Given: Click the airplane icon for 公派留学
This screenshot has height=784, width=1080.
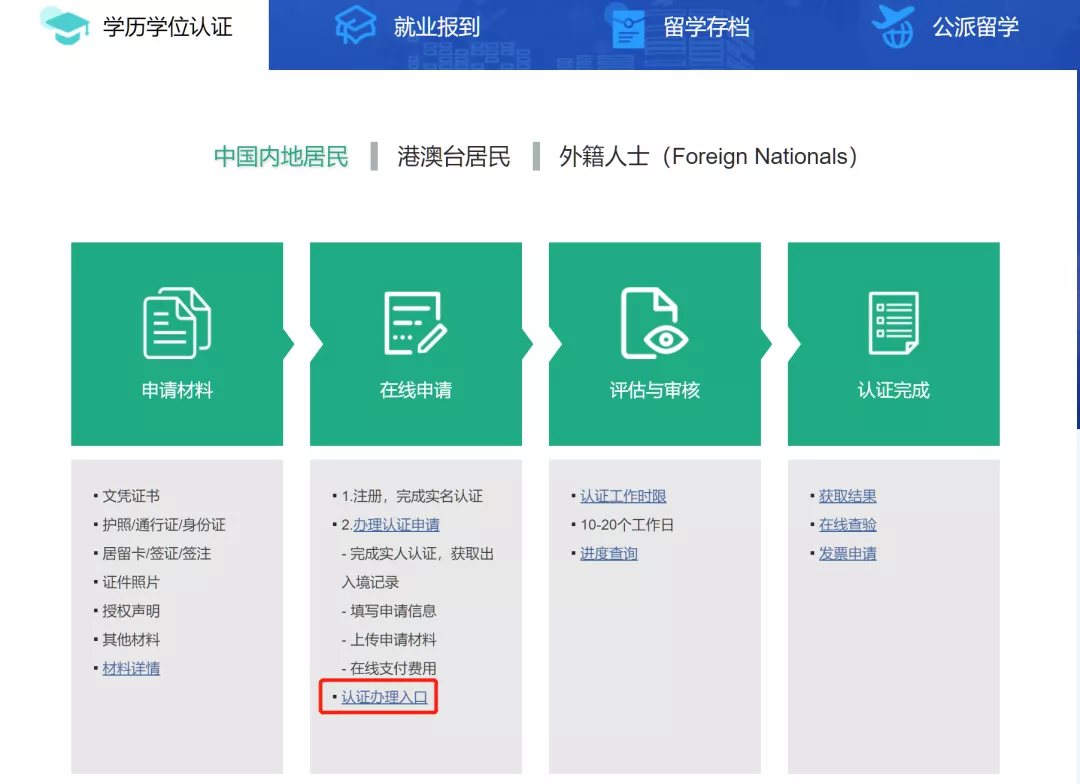Looking at the screenshot, I should pyautogui.click(x=893, y=27).
